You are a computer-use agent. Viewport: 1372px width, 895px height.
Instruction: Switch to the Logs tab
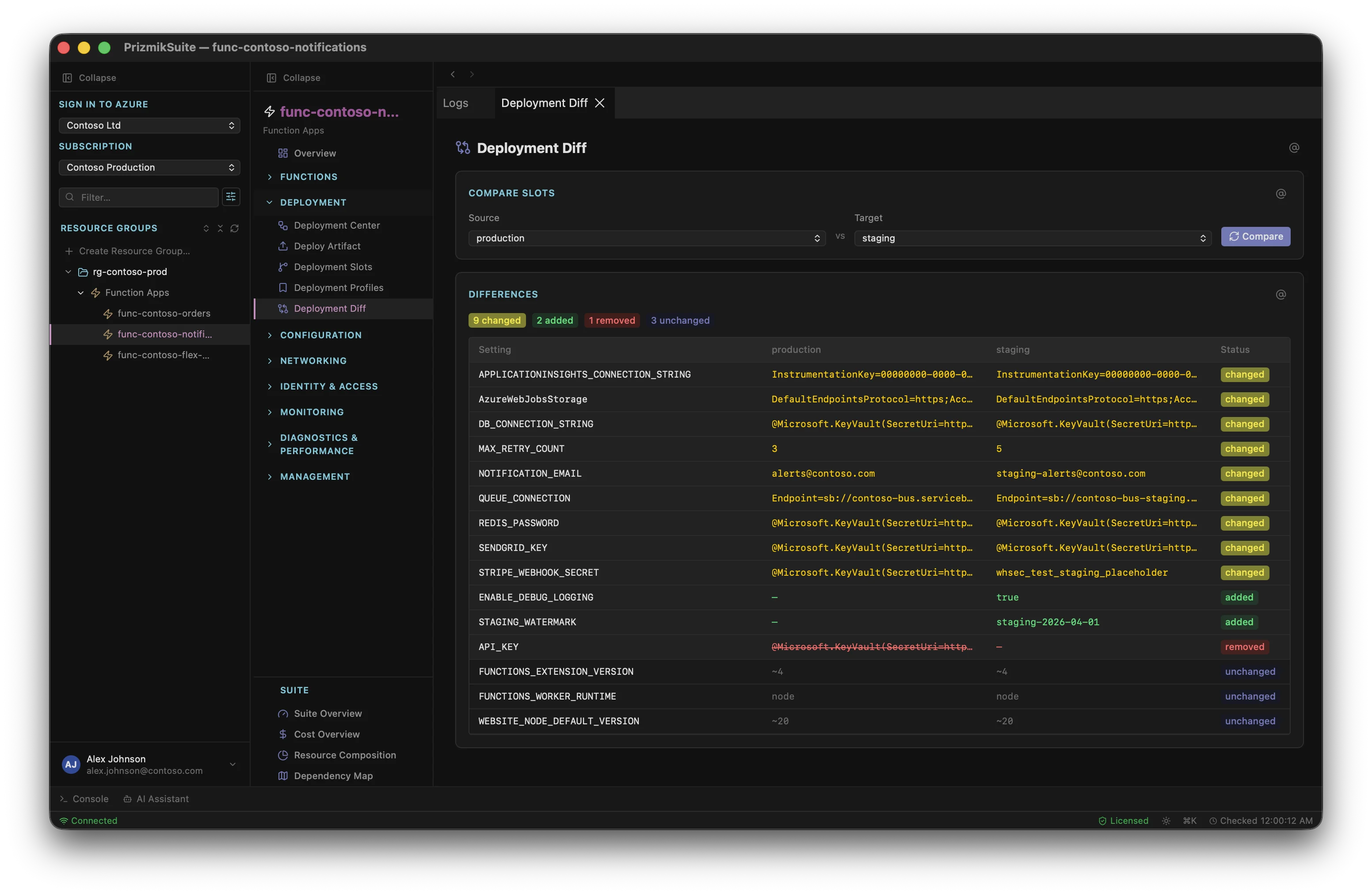455,103
